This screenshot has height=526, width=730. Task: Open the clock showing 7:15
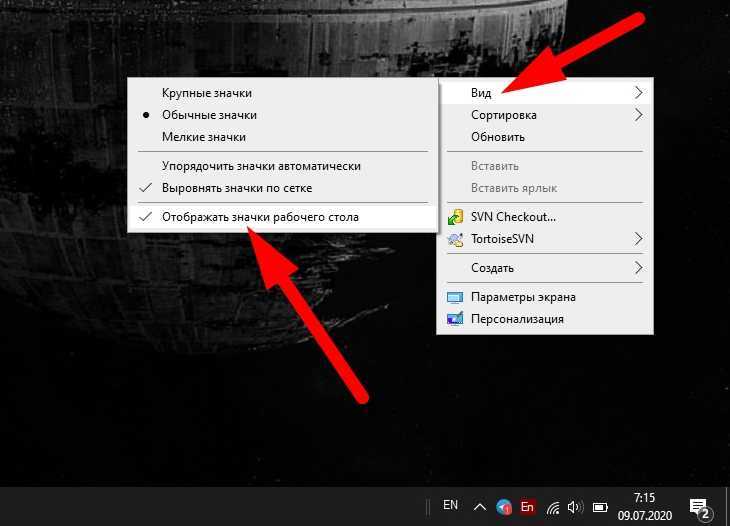[x=644, y=498]
